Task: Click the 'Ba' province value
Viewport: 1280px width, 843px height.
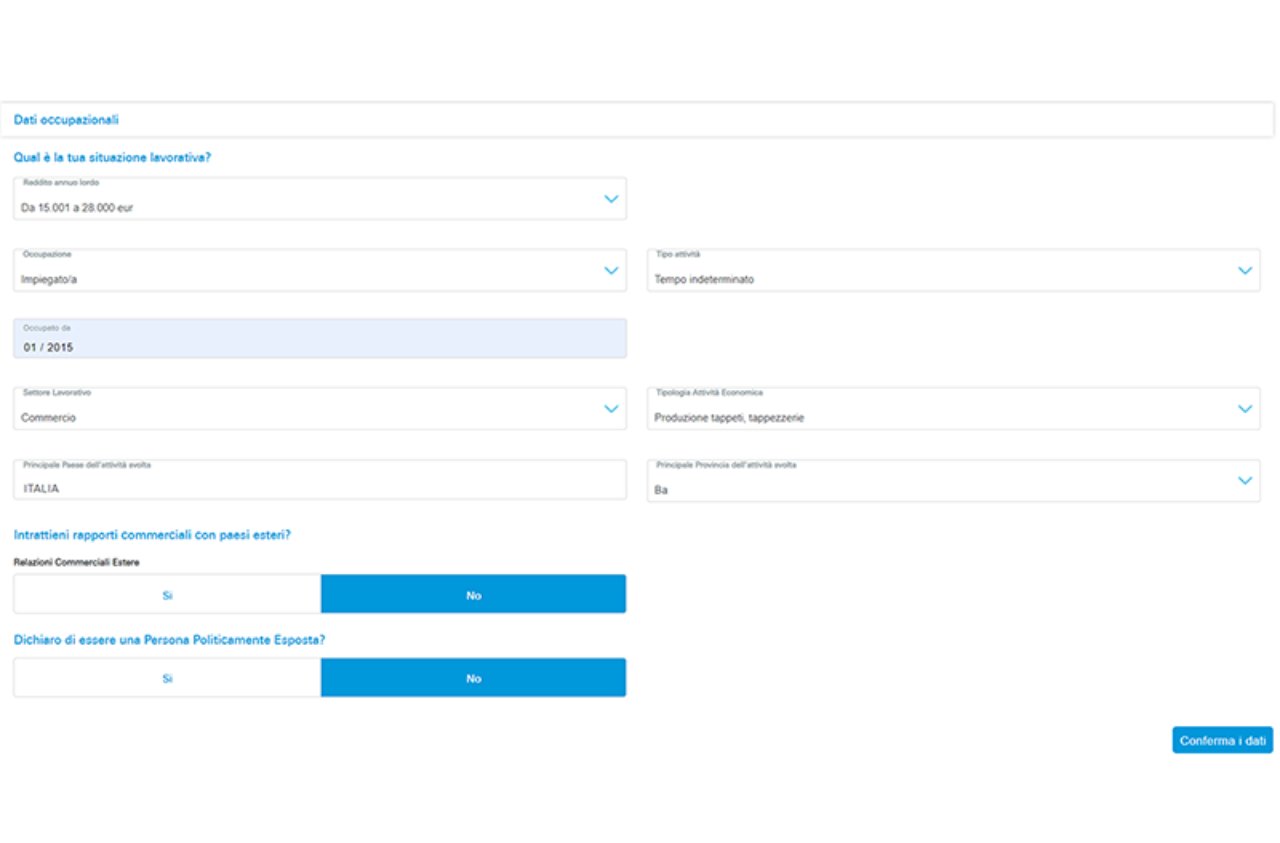Action: click(x=661, y=490)
